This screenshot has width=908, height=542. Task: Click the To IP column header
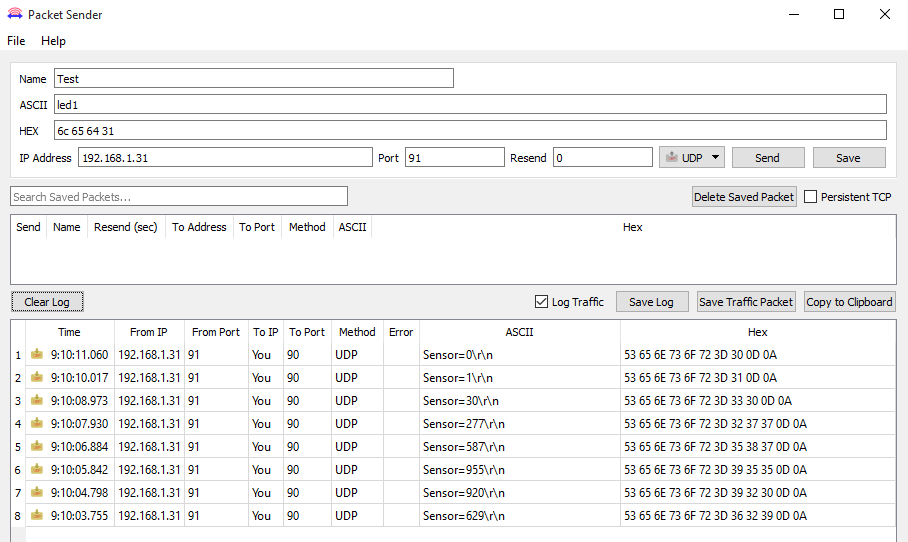click(266, 332)
